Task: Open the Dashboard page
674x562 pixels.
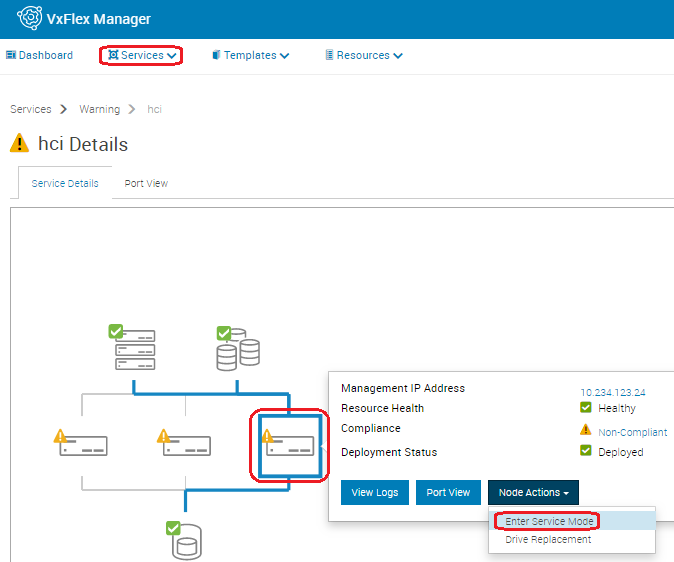Action: (x=40, y=55)
